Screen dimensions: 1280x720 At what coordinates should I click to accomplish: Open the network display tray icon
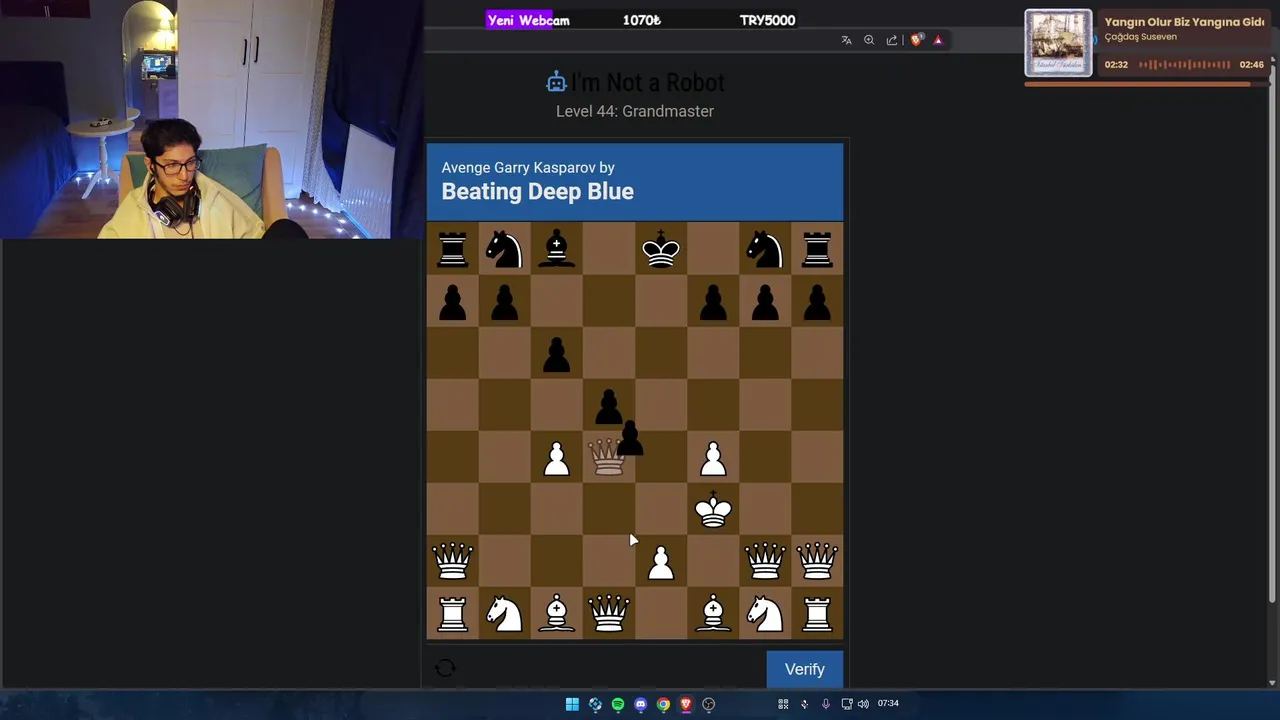pyautogui.click(x=846, y=704)
